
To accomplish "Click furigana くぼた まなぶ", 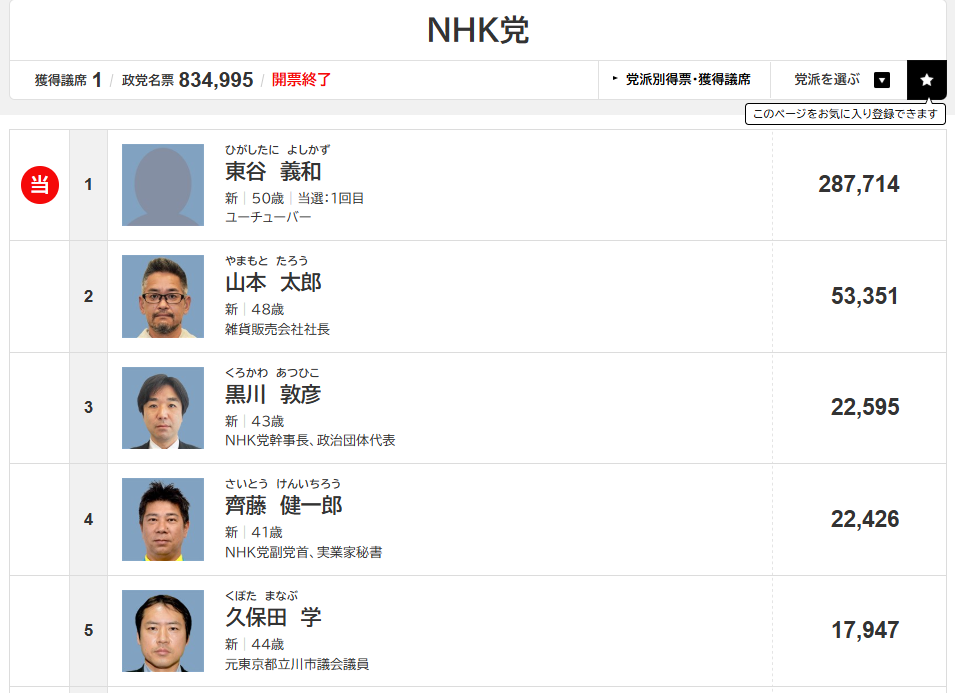I will pyautogui.click(x=261, y=596).
